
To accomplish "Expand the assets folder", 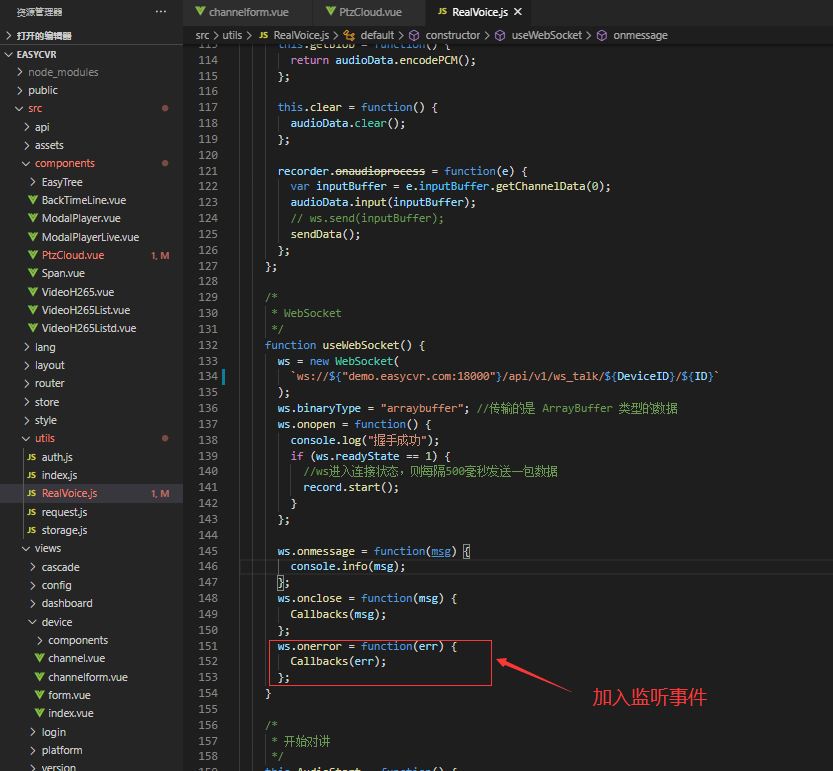I will point(27,145).
